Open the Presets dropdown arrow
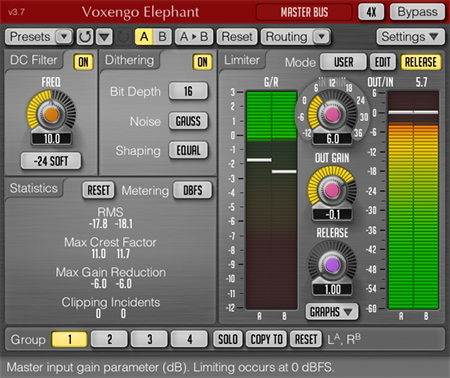 [x=64, y=37]
